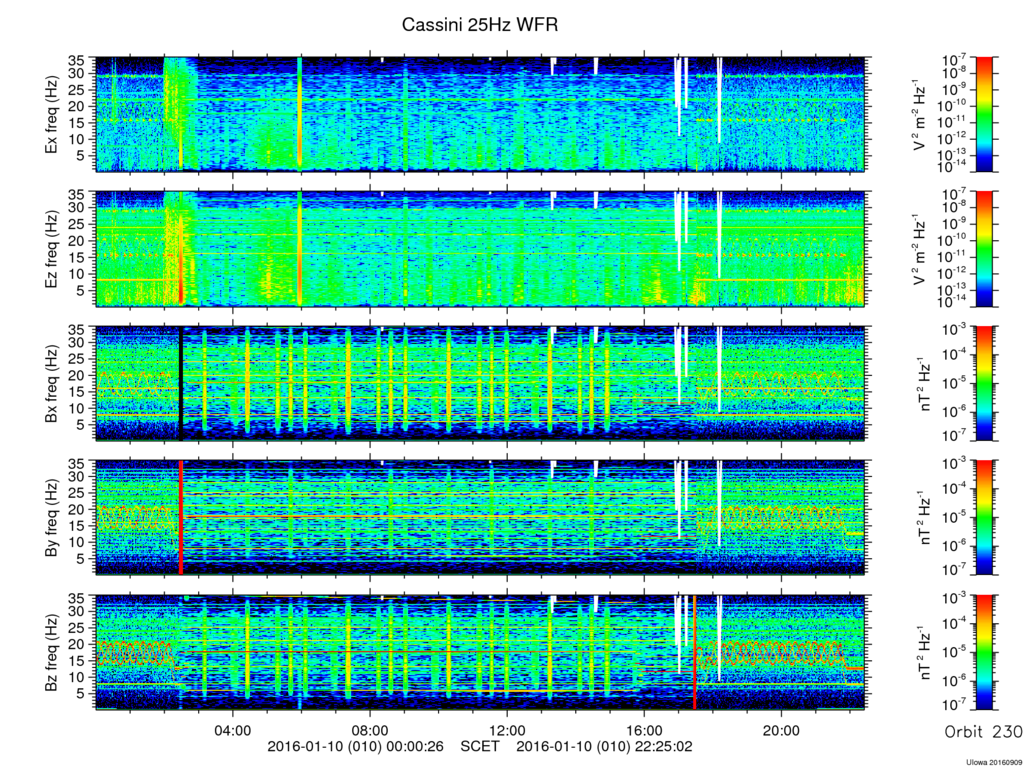Click inside the Bz spectrogram panel

click(x=480, y=652)
